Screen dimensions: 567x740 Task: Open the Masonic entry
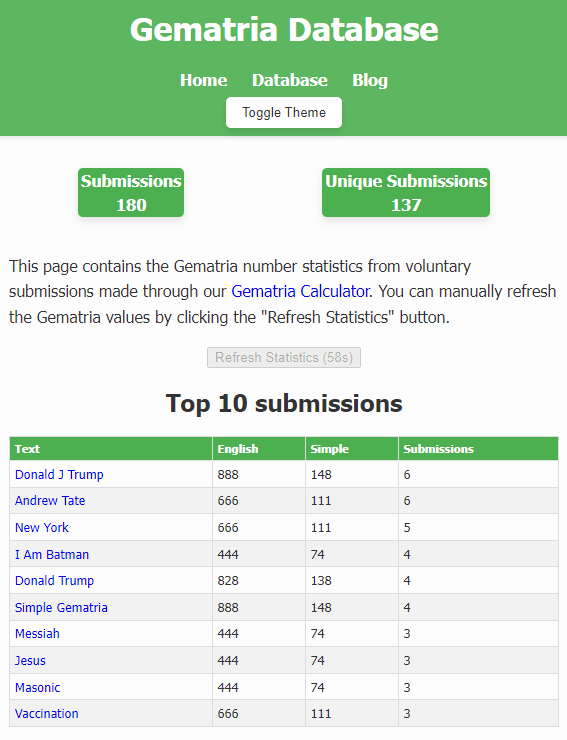tap(38, 687)
